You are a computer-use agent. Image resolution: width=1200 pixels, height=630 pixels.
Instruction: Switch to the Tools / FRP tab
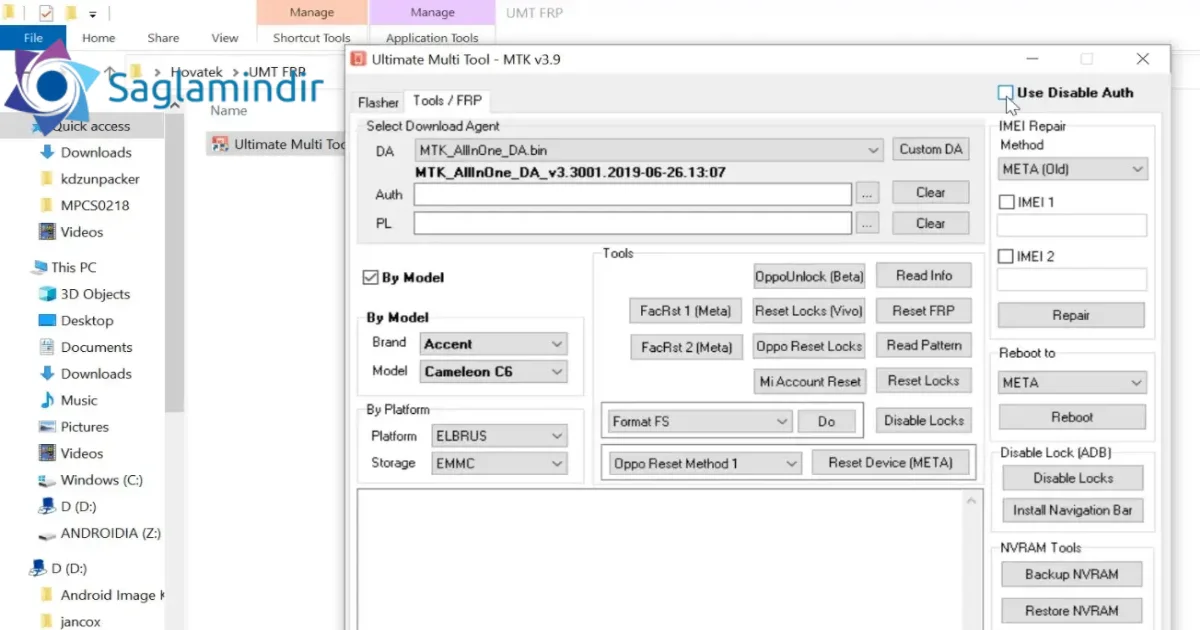(447, 101)
